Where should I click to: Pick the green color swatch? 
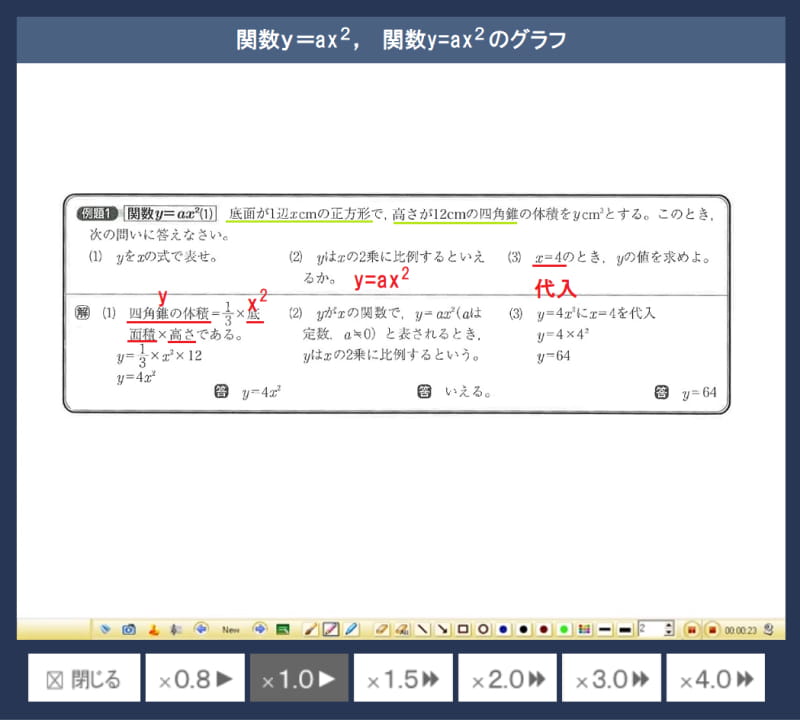click(564, 630)
